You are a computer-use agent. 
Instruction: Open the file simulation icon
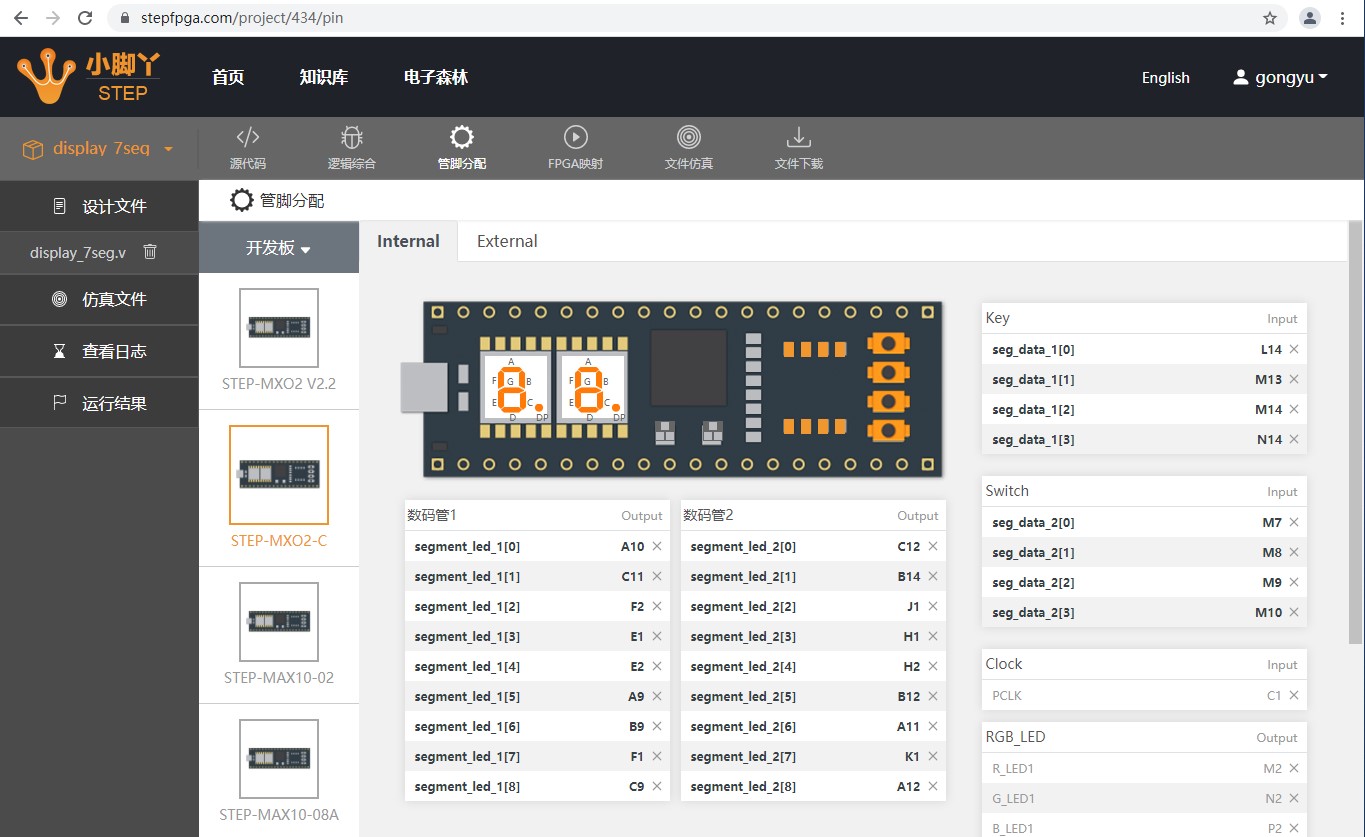click(688, 138)
